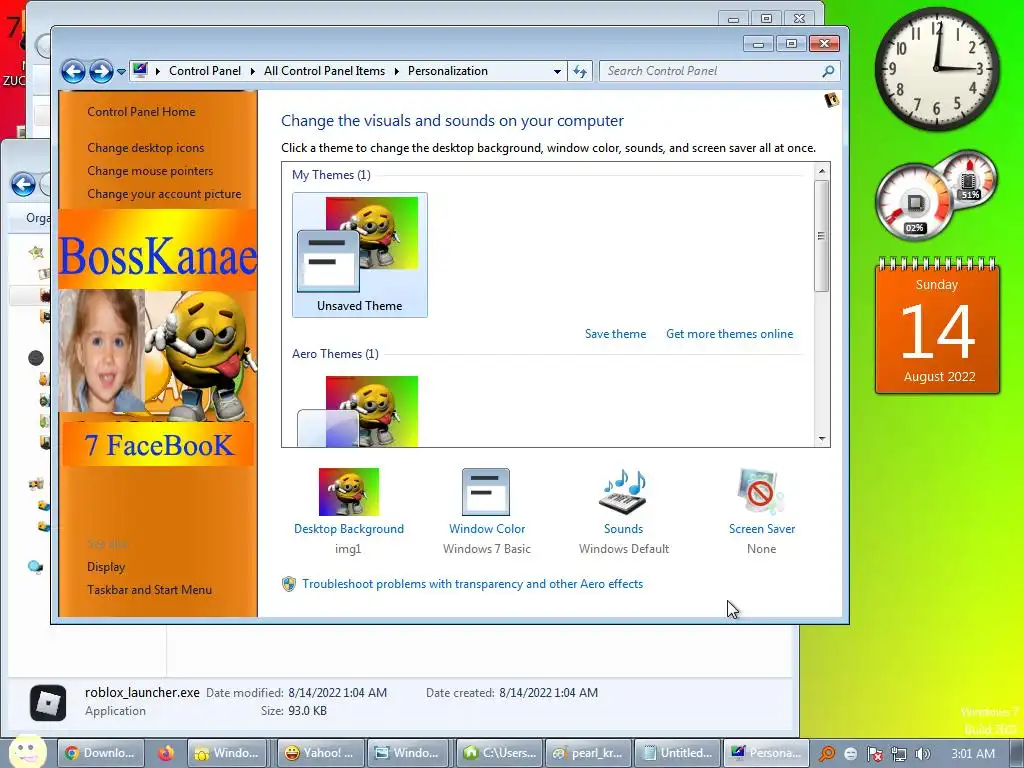1024x768 pixels.
Task: Click the Control Panel breadcrumb
Action: point(204,71)
